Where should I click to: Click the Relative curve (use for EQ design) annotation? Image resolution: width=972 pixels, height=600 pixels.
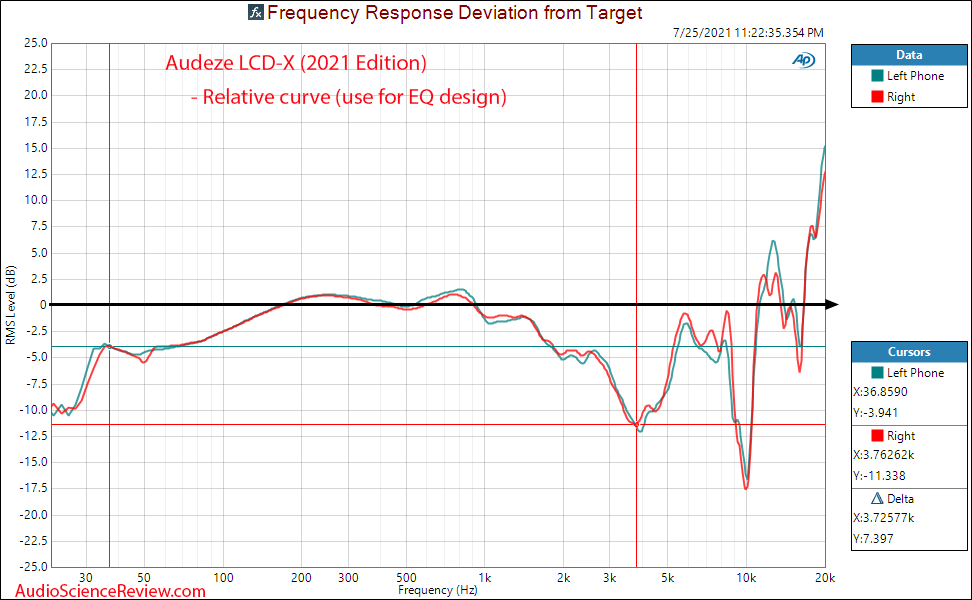point(348,97)
